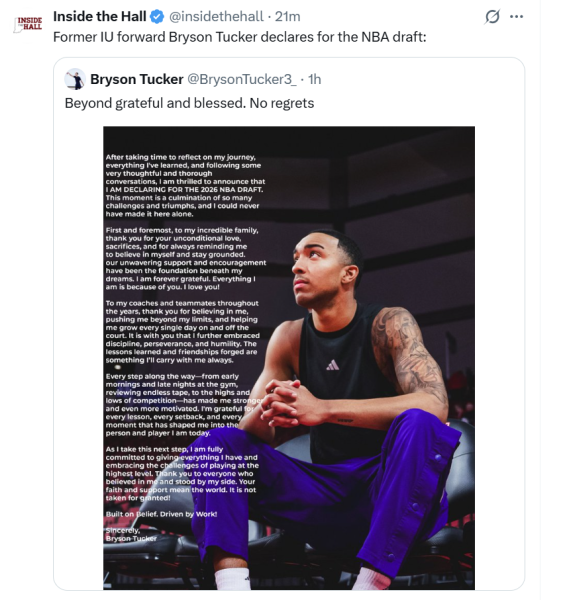Image resolution: width=565 pixels, height=600 pixels.
Task: Click the 1h quoted post timestamp
Action: 314,79
